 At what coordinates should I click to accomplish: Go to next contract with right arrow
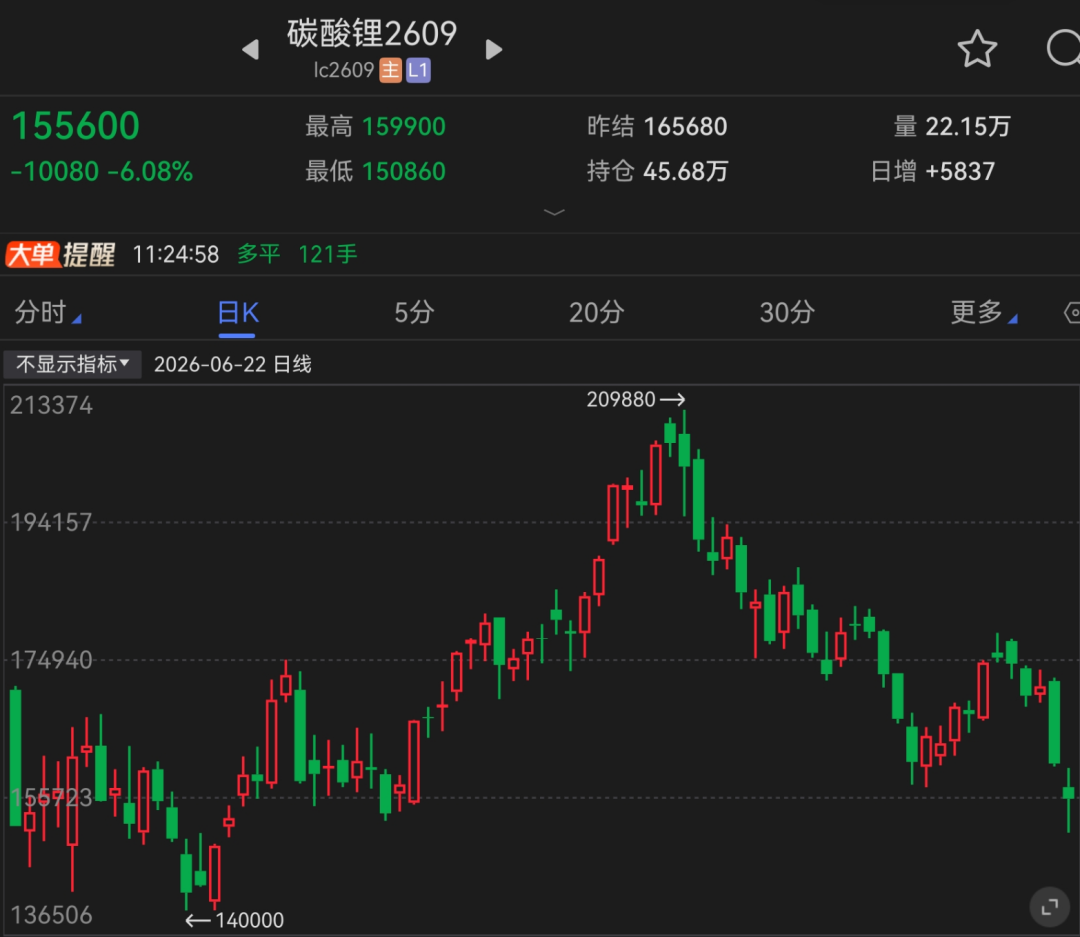click(494, 50)
